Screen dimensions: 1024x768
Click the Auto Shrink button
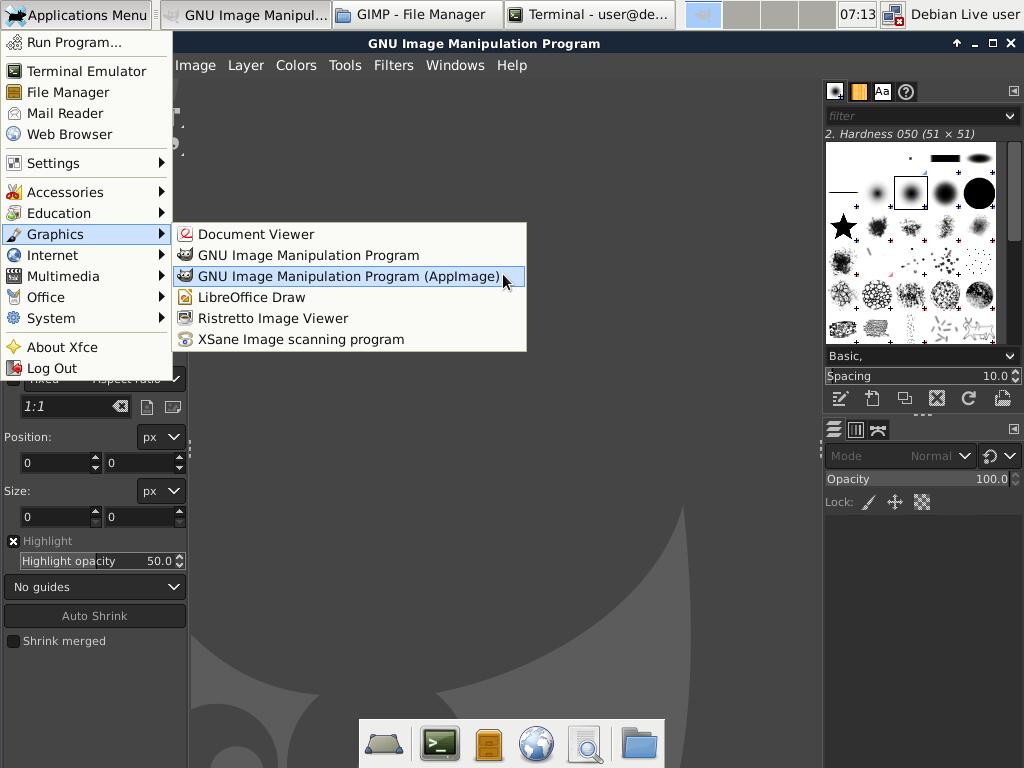[x=95, y=616]
